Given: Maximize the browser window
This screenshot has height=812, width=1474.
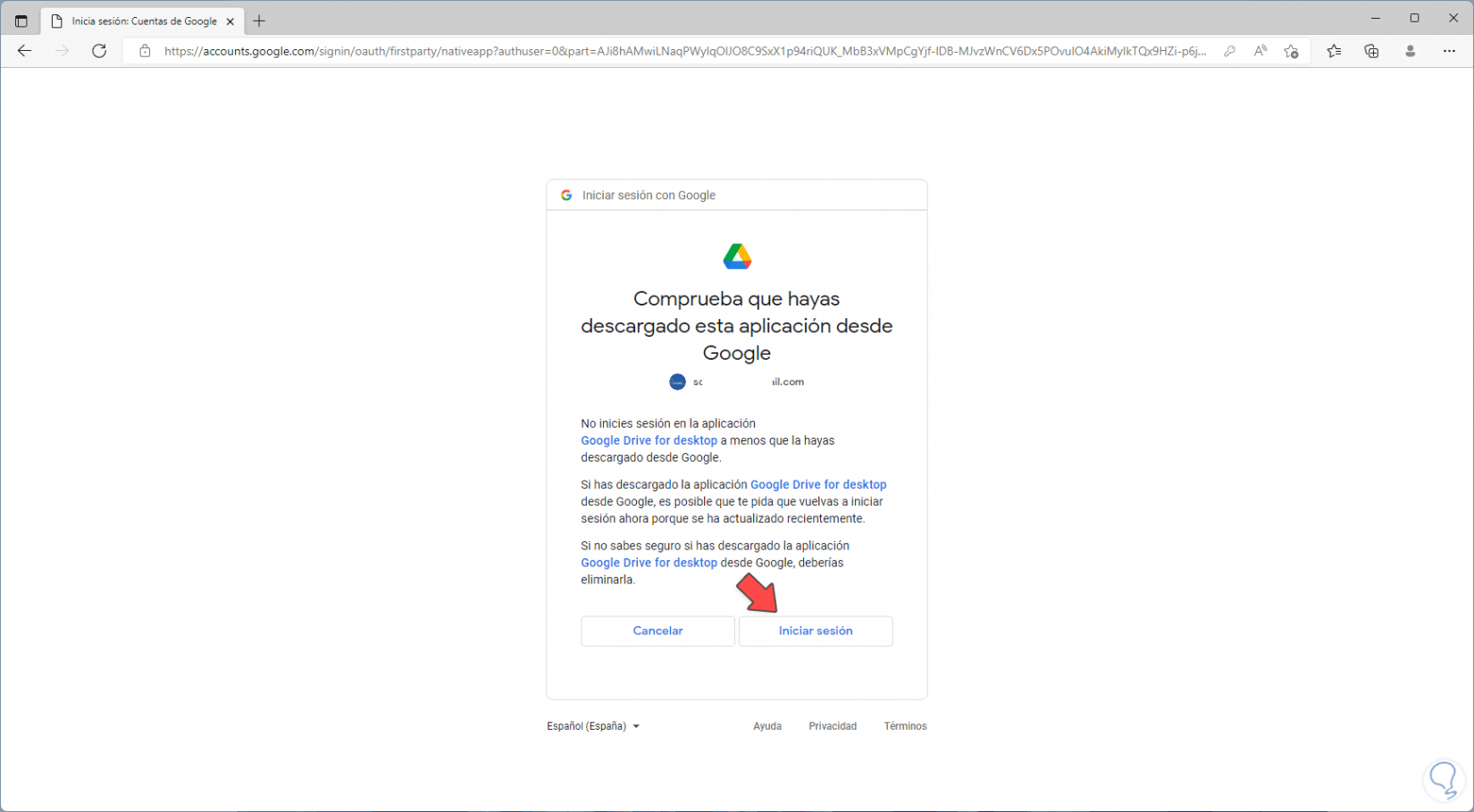Looking at the screenshot, I should pyautogui.click(x=1414, y=18).
